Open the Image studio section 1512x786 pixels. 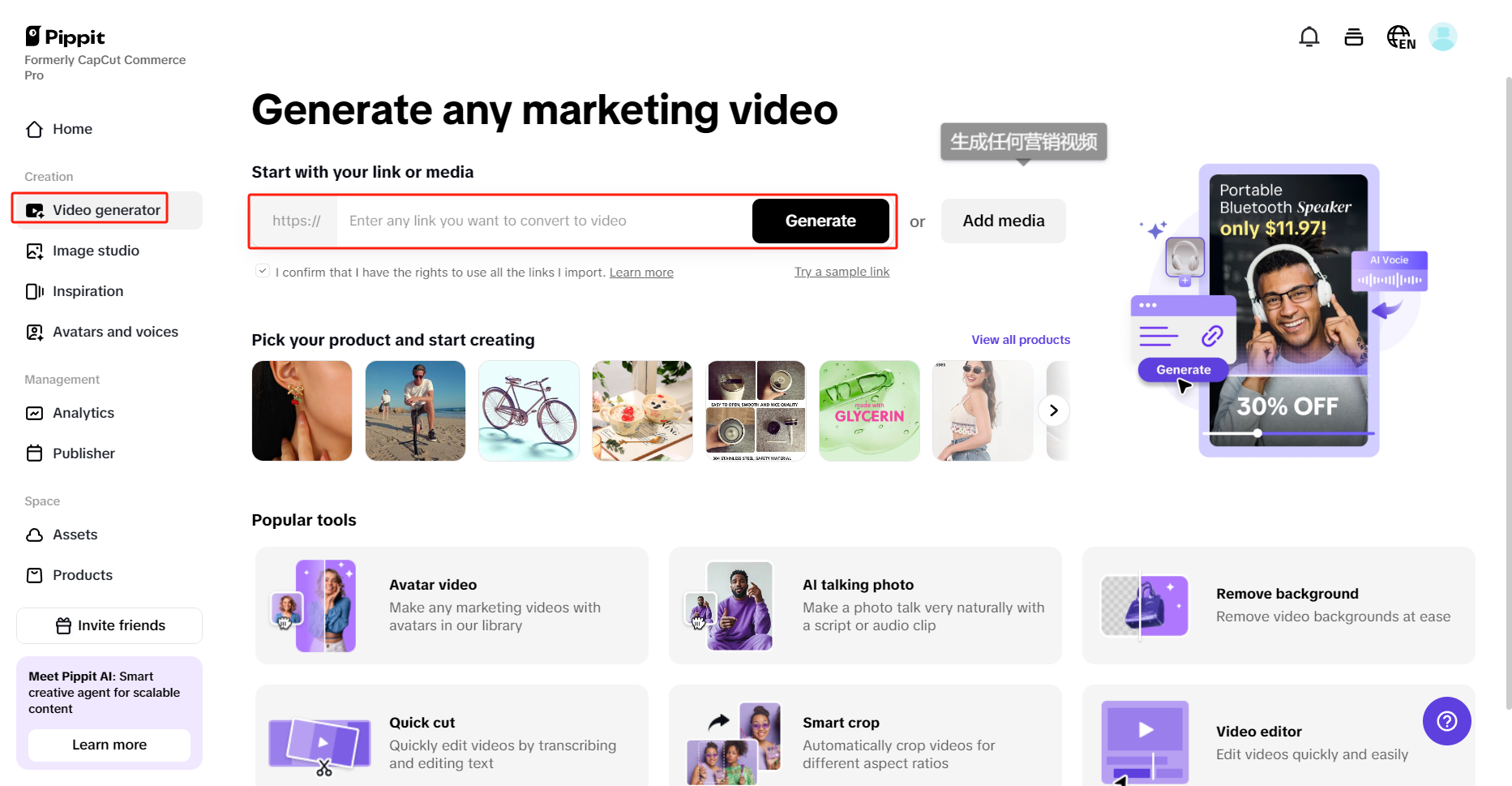pos(95,251)
